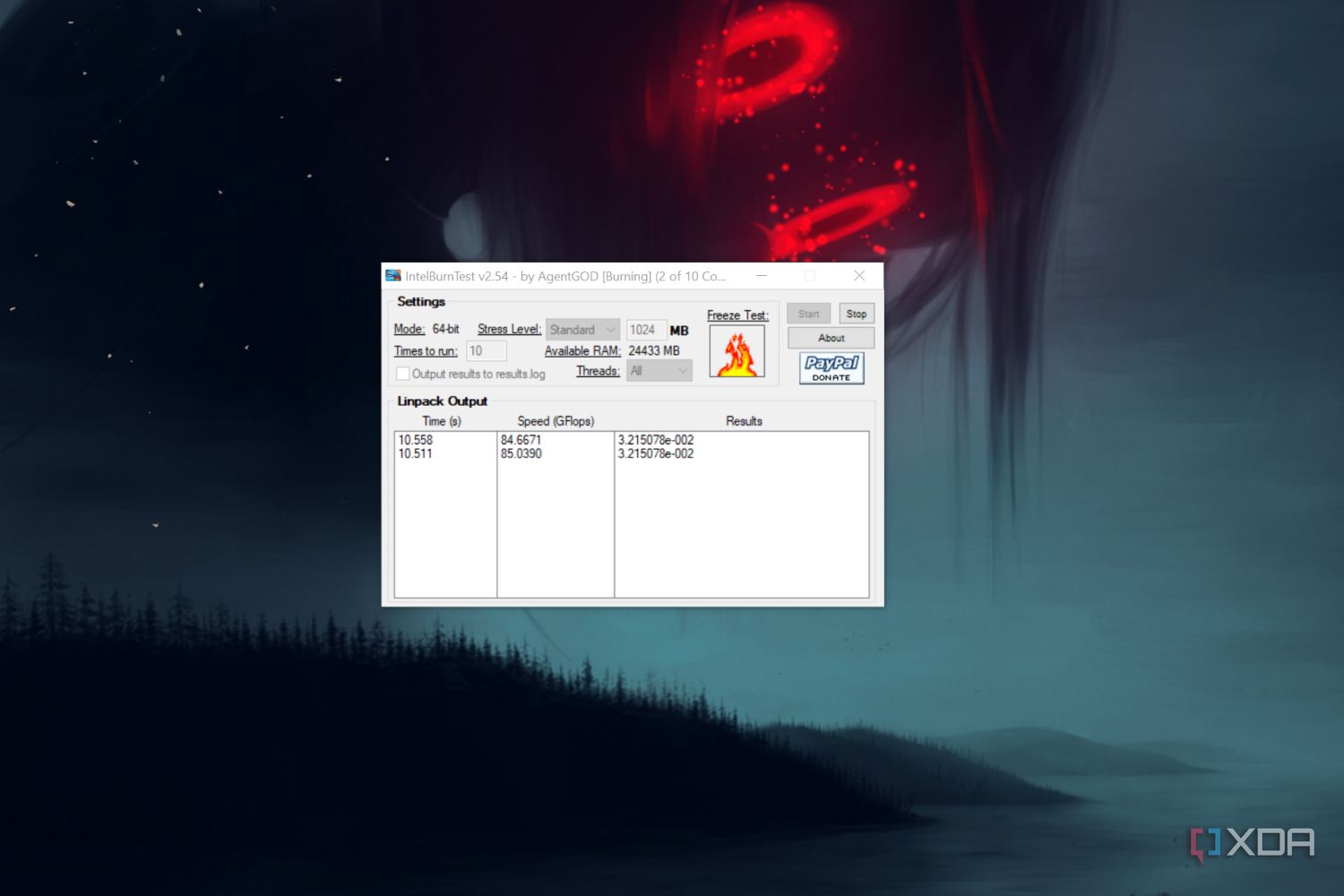1344x896 pixels.
Task: Click the IntelBurnTest icon in the title bar
Action: click(392, 276)
